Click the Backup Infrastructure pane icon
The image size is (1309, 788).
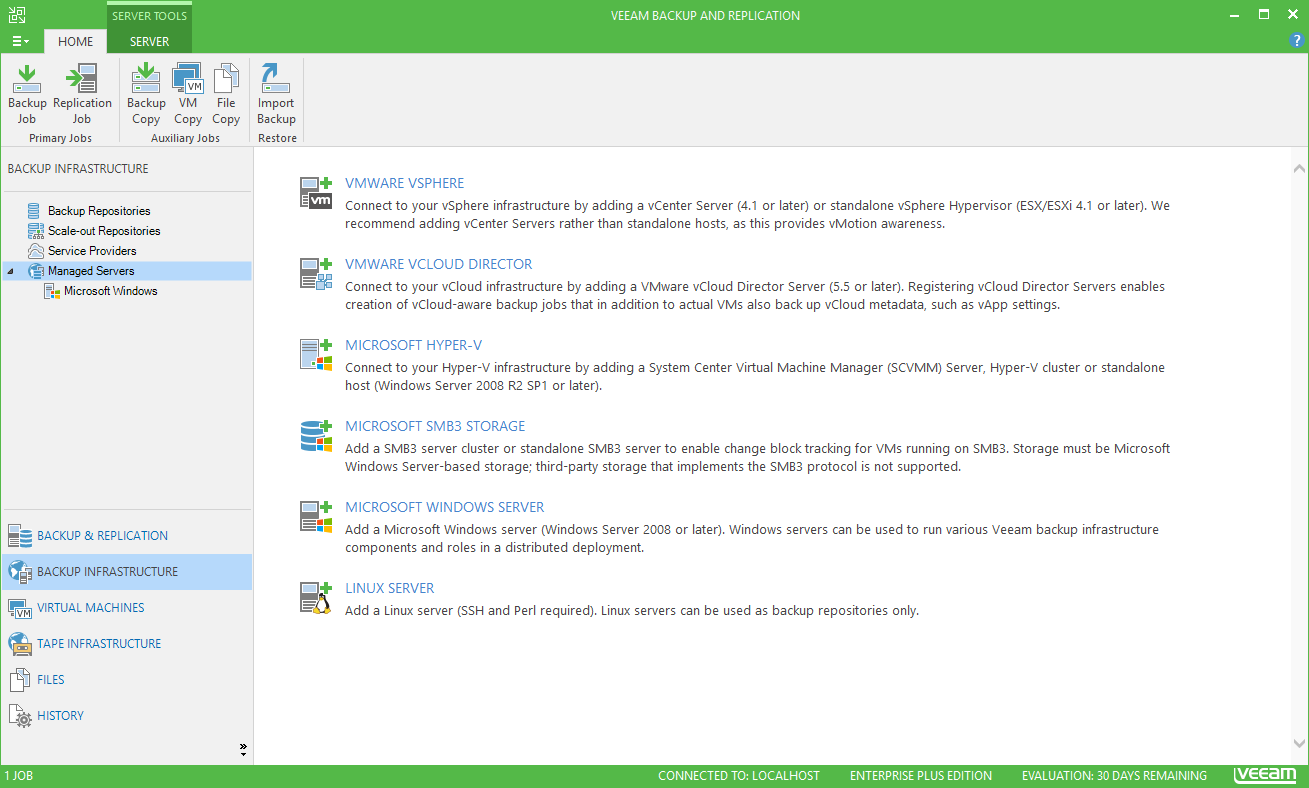20,572
